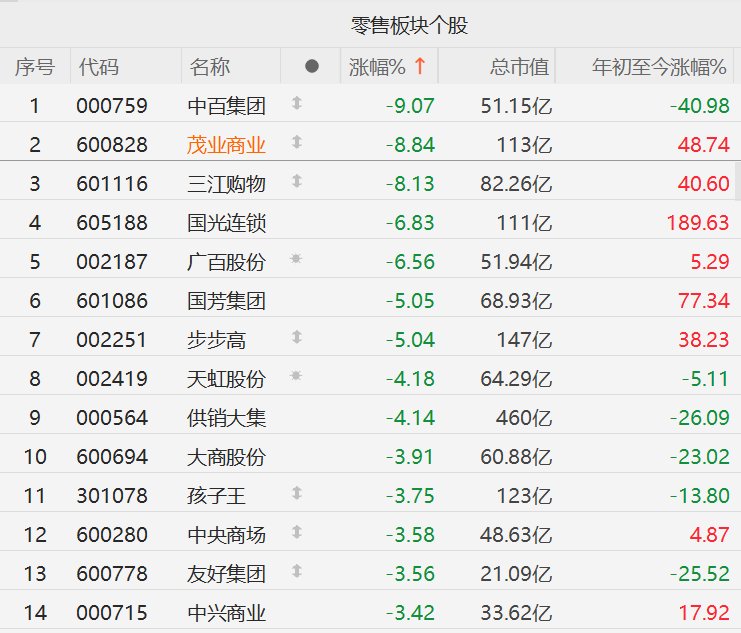This screenshot has height=633, width=741.
Task: Click the 51.15亿 market cap cell
Action: click(516, 106)
